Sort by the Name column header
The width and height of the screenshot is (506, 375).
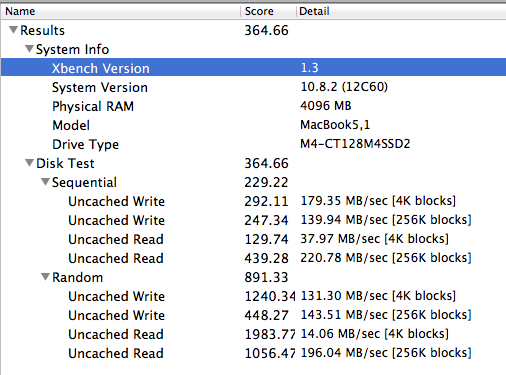pos(121,11)
